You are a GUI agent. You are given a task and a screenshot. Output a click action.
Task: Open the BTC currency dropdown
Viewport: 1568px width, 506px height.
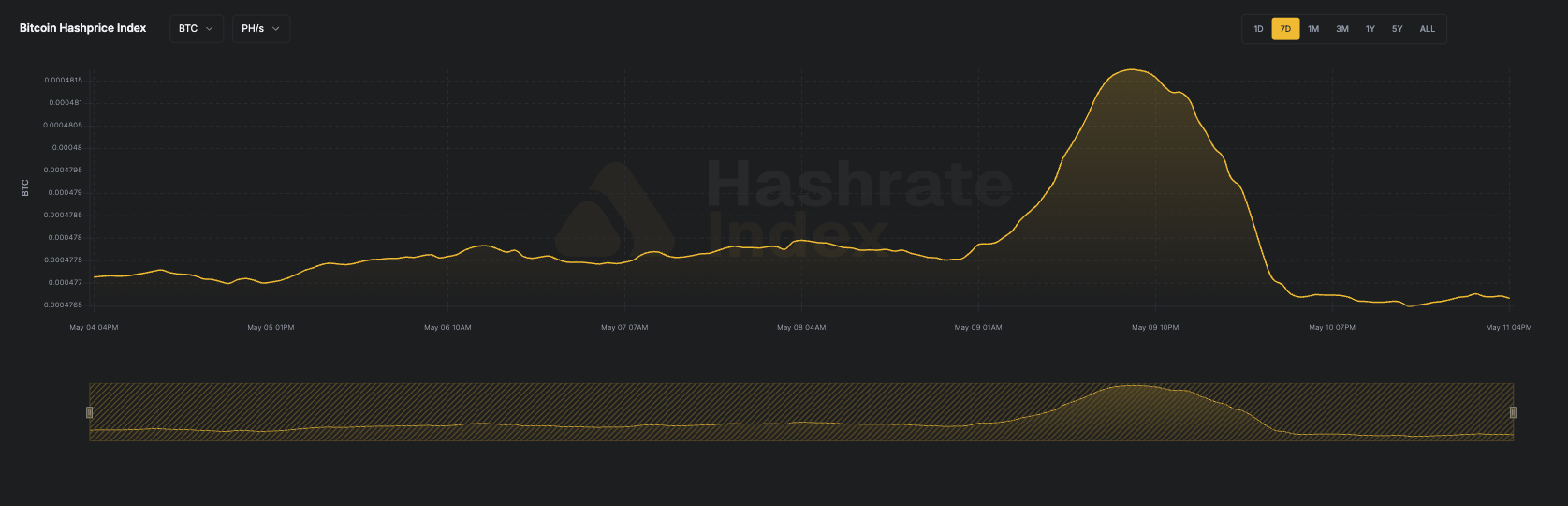tap(197, 29)
